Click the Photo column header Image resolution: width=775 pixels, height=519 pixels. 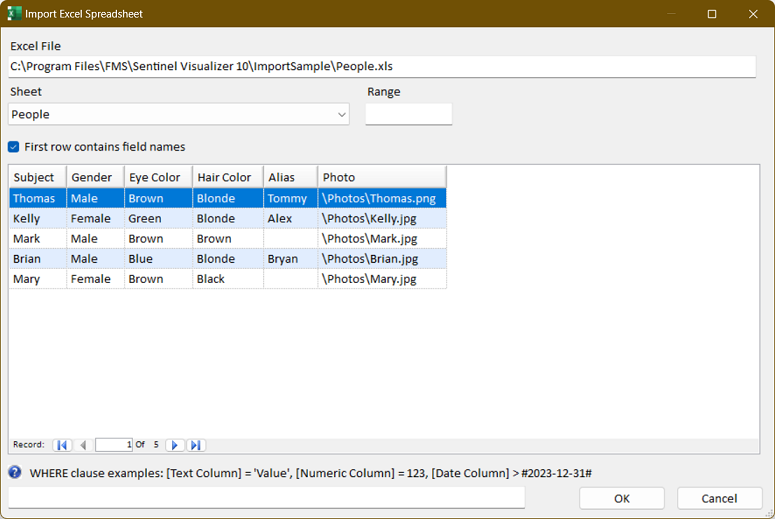[x=382, y=177]
